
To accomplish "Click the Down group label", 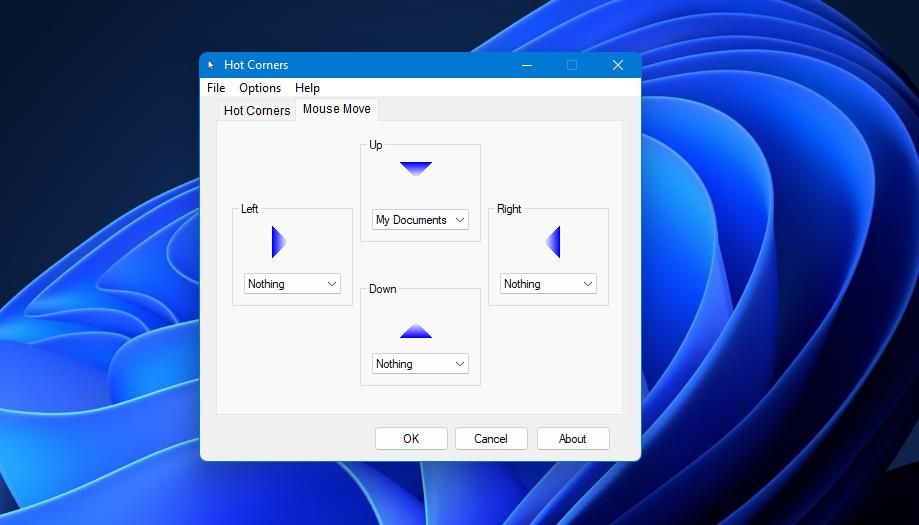I will click(x=383, y=289).
